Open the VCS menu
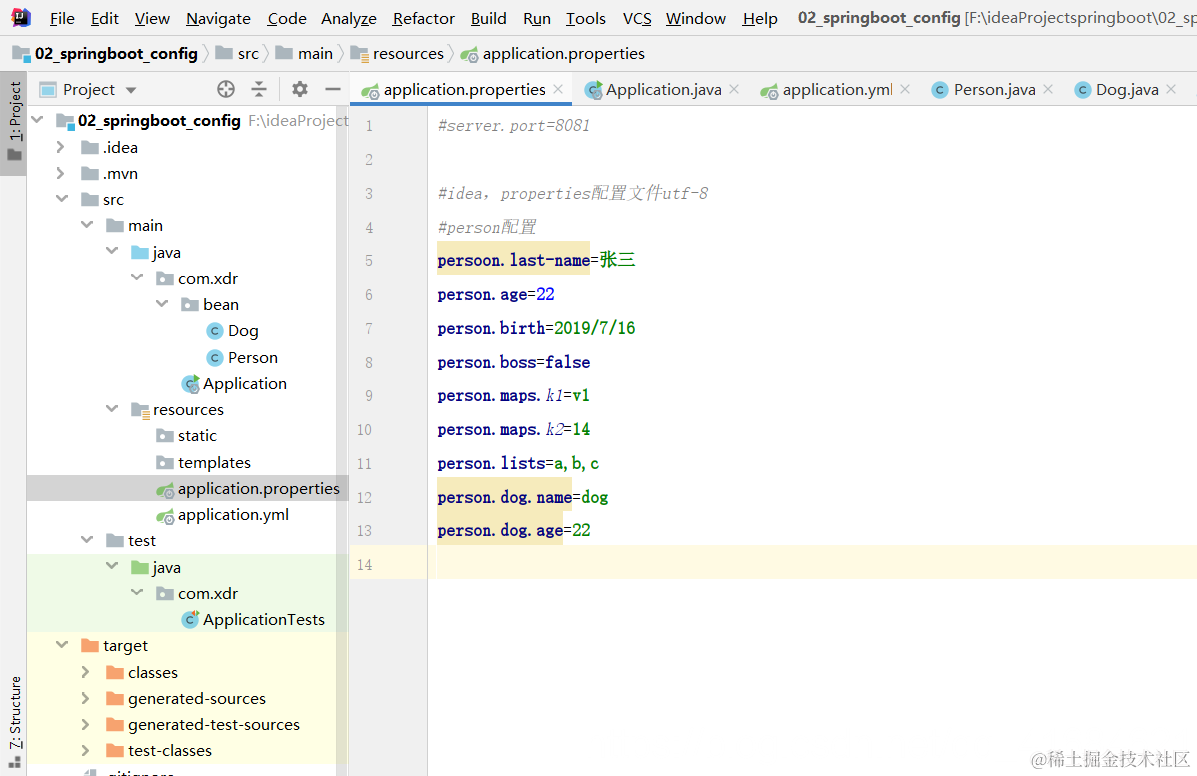Screen dimensions: 1197x776 tap(637, 18)
